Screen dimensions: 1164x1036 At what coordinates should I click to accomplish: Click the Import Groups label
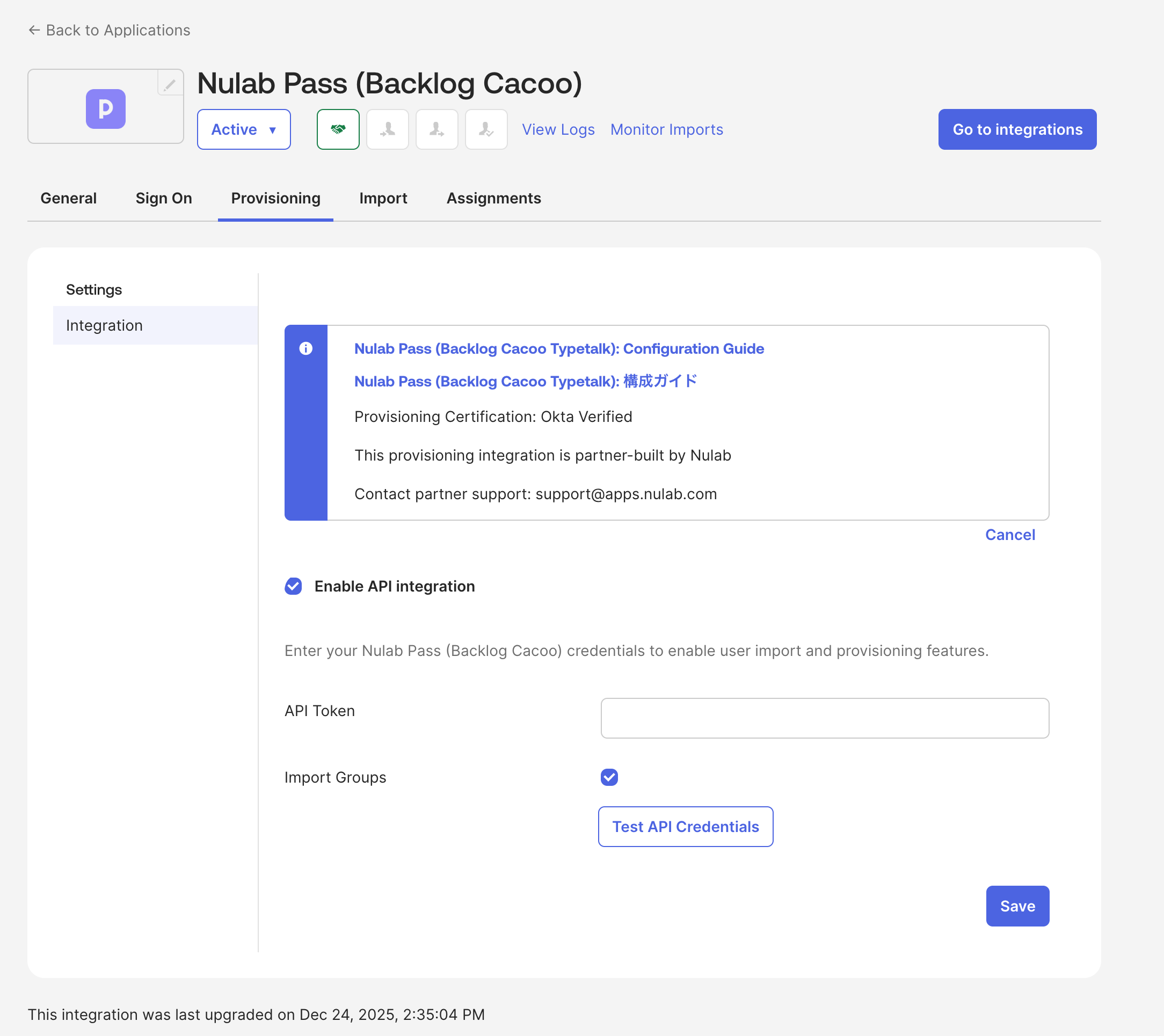click(x=336, y=778)
